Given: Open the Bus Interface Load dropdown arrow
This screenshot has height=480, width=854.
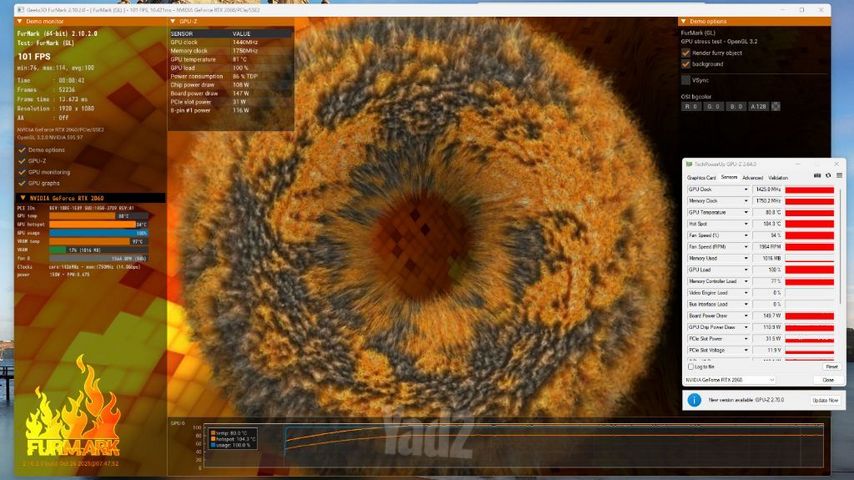Looking at the screenshot, I should click(x=746, y=304).
